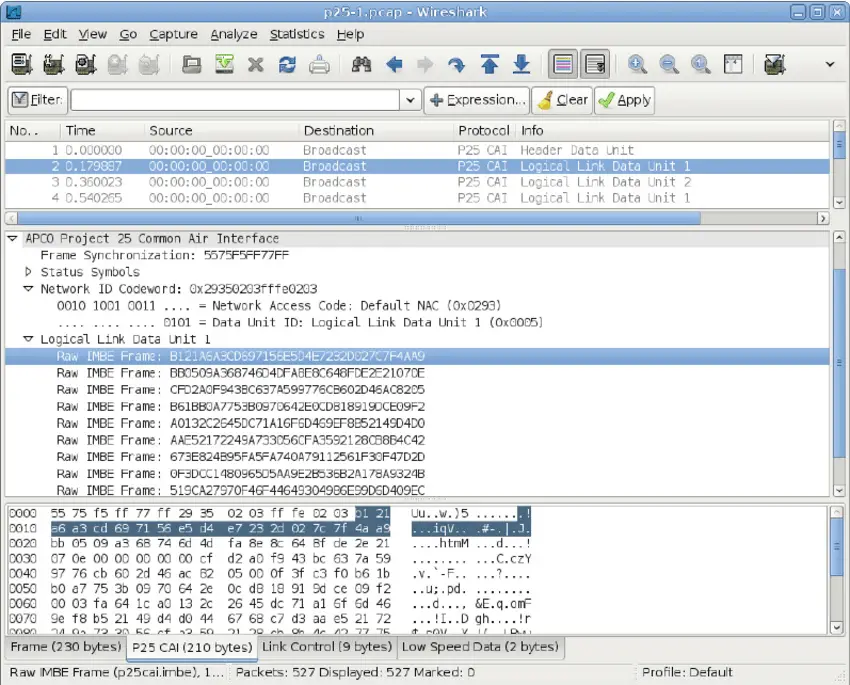The width and height of the screenshot is (850, 685).
Task: Open capture options toolbar icon
Action: (x=53, y=64)
